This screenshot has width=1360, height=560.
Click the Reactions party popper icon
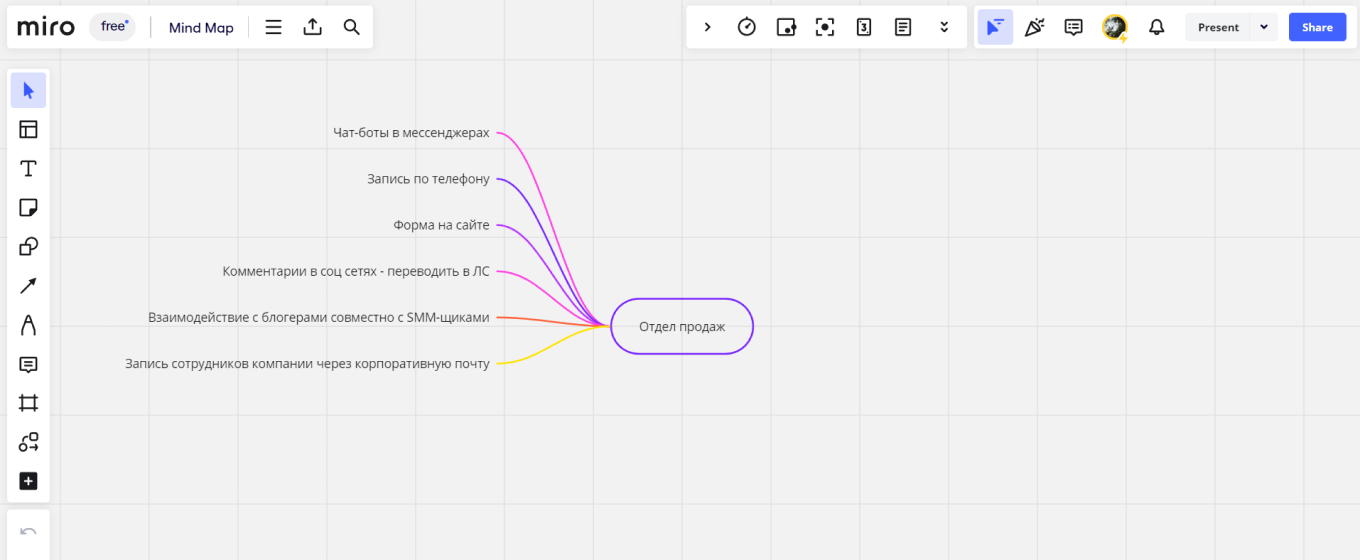1034,27
